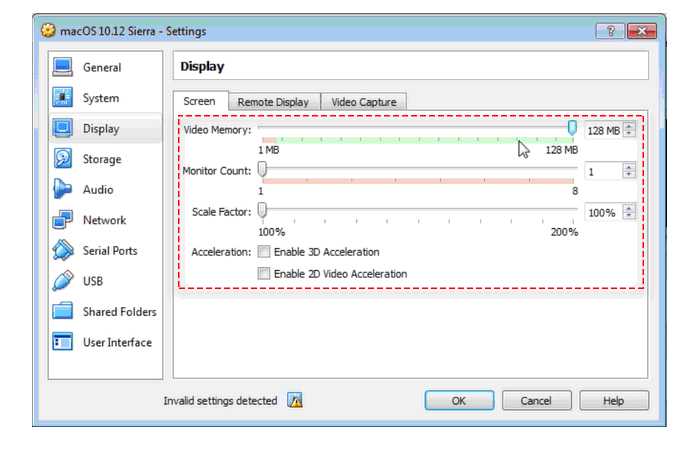
Task: Switch to the Screen tab
Action: coord(200,101)
